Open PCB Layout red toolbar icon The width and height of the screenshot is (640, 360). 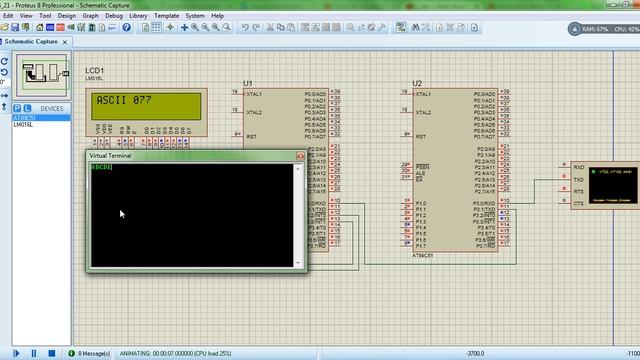[x=60, y=27]
